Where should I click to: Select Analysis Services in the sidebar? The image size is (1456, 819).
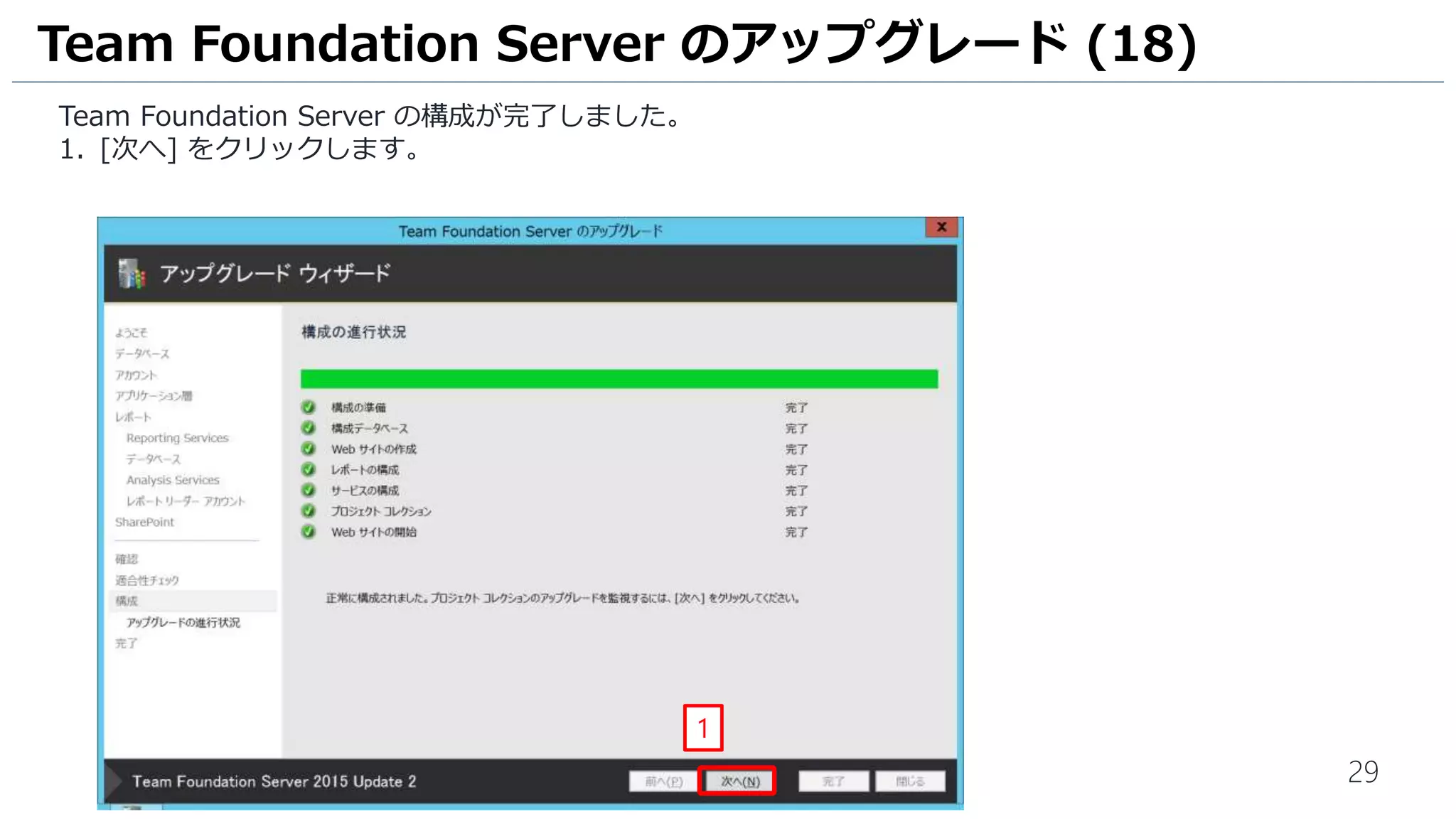point(173,480)
